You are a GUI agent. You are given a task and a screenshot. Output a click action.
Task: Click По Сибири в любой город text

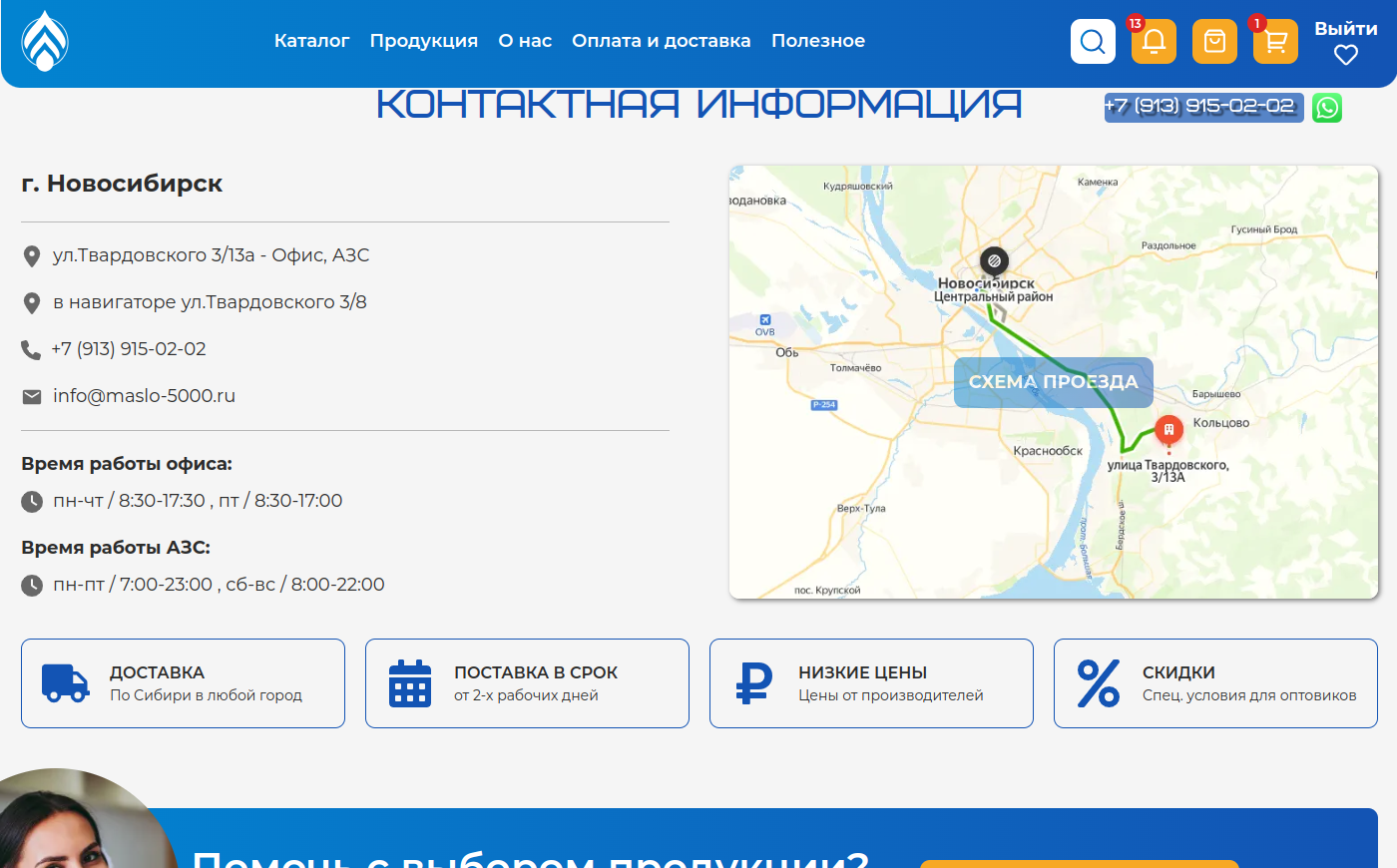[206, 695]
